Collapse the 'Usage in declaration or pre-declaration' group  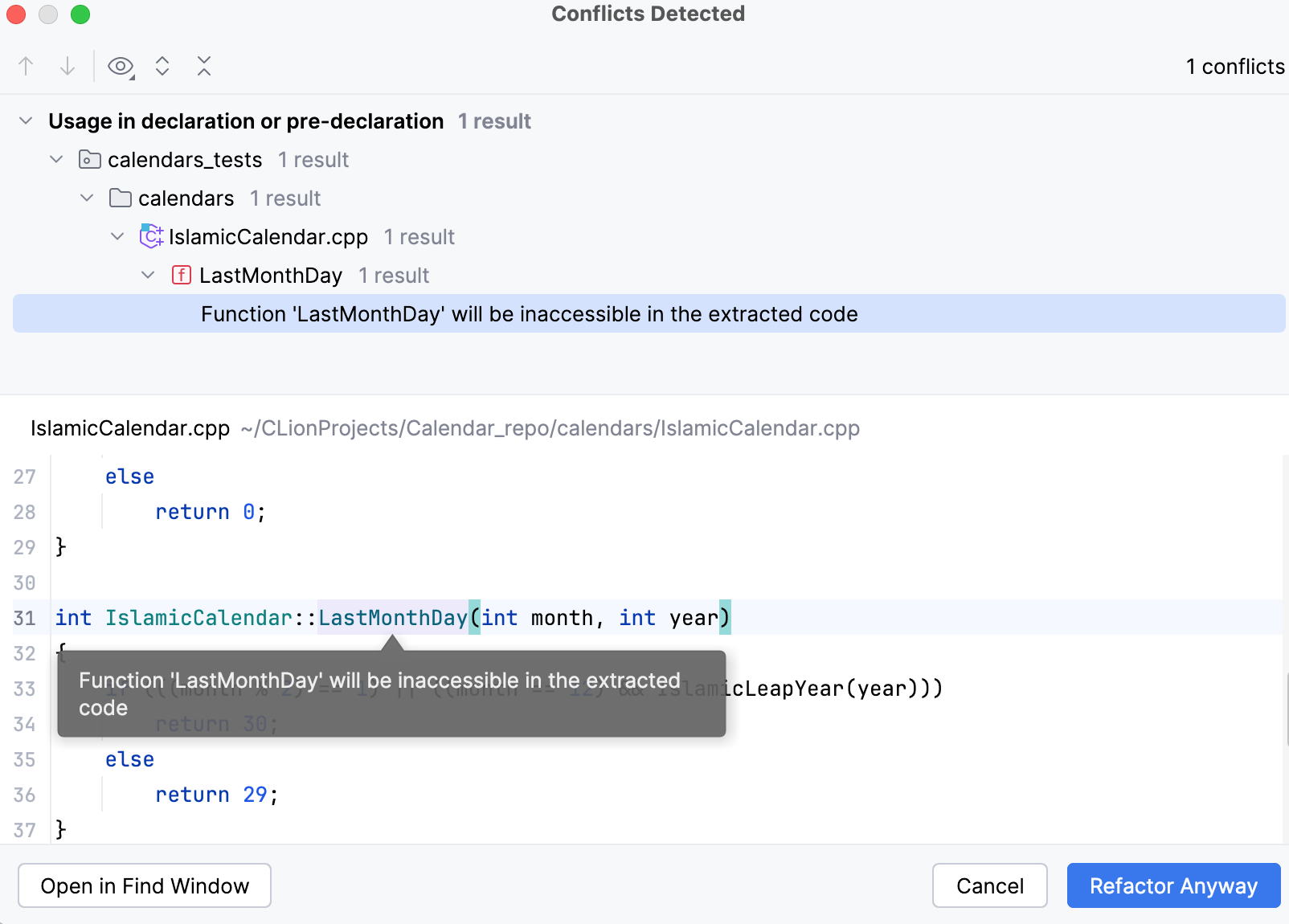25,121
